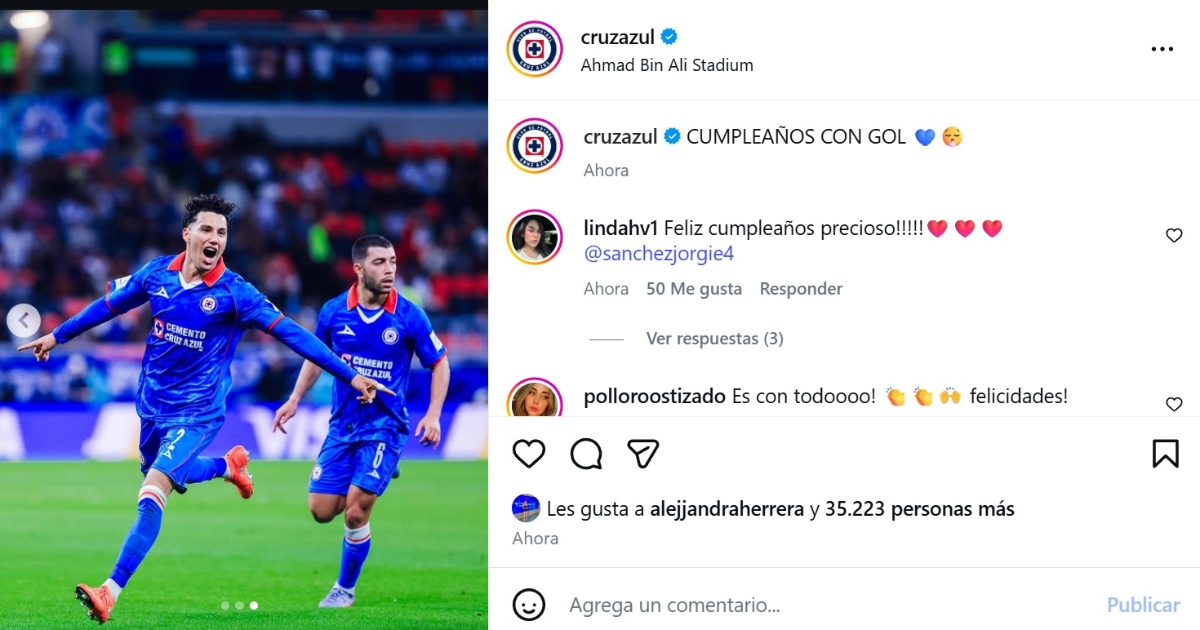Open polloroostizado's profile avatar
This screenshot has height=630, width=1200.
pos(534,398)
